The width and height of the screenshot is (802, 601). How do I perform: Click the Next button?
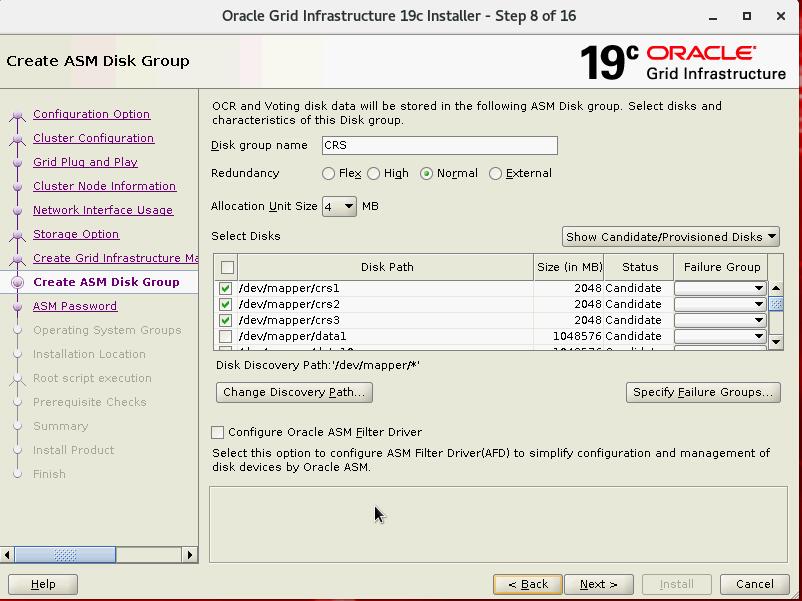tap(598, 584)
